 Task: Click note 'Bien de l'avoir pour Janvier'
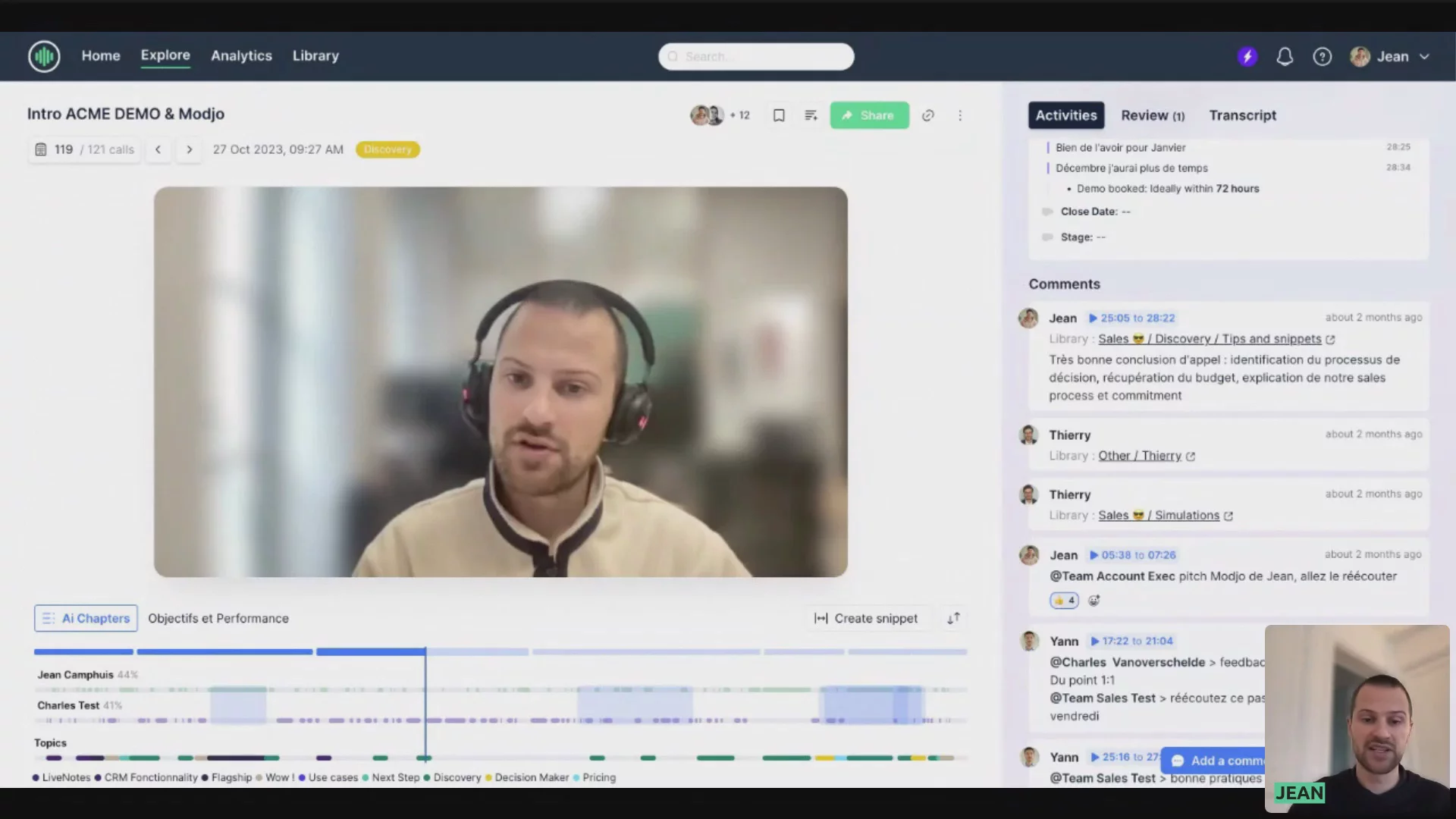pos(1120,147)
